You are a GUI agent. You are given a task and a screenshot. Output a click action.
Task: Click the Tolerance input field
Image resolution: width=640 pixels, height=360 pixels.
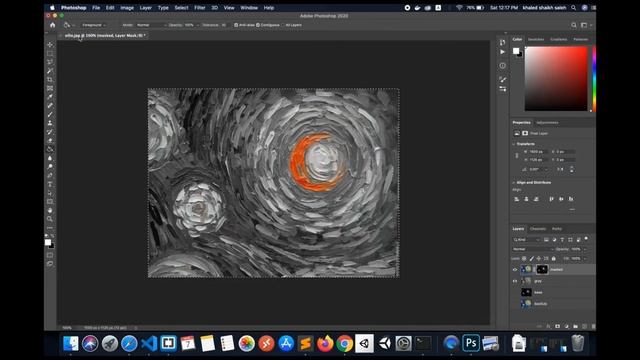(224, 25)
